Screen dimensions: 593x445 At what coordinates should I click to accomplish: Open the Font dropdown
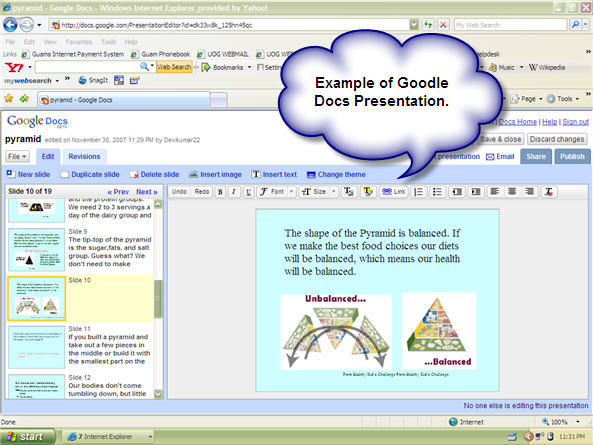point(276,192)
